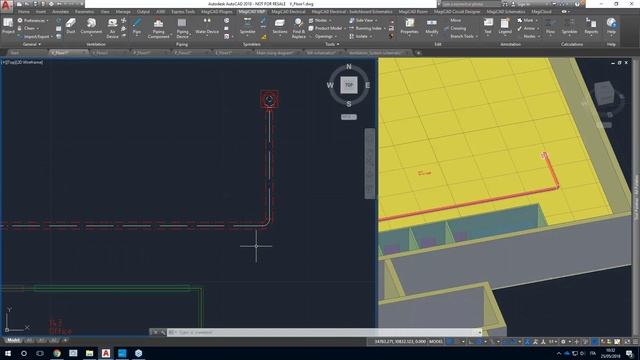This screenshot has width=640, height=360.
Task: Click the 3D ViewCube in the right viewport
Action: pos(604,93)
